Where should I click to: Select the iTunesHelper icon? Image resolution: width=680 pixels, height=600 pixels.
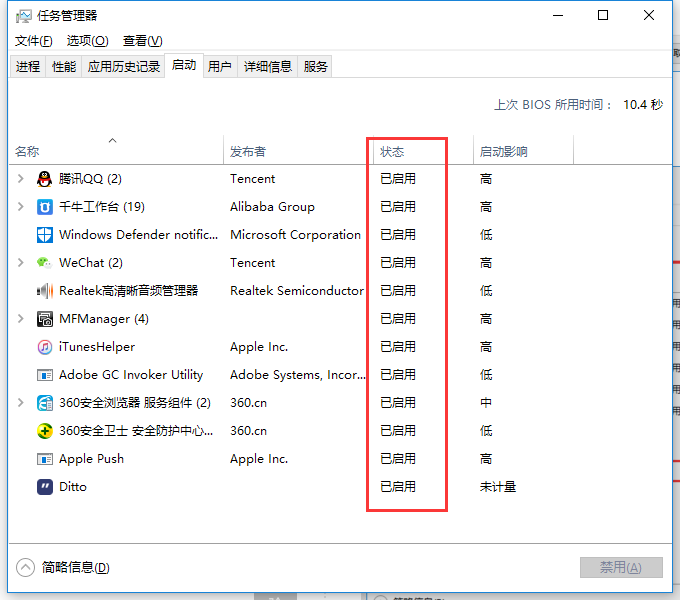(x=44, y=347)
